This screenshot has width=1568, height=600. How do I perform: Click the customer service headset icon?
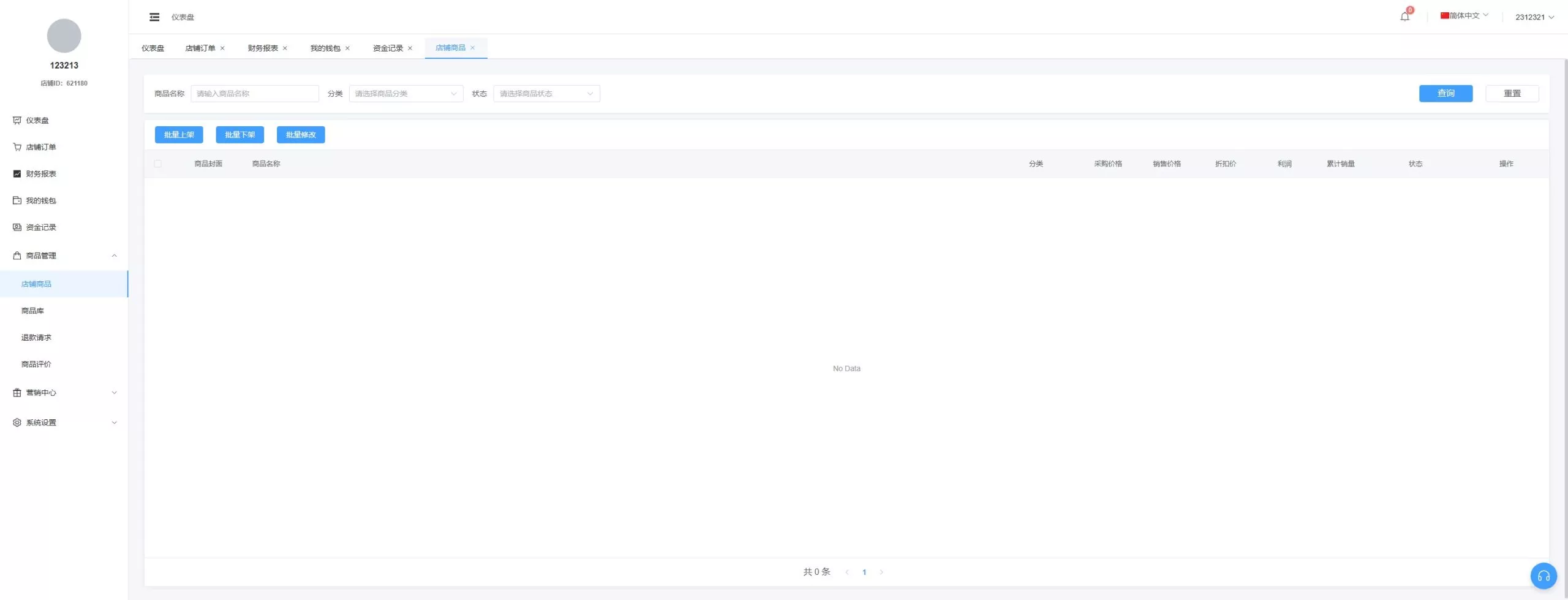(x=1543, y=575)
